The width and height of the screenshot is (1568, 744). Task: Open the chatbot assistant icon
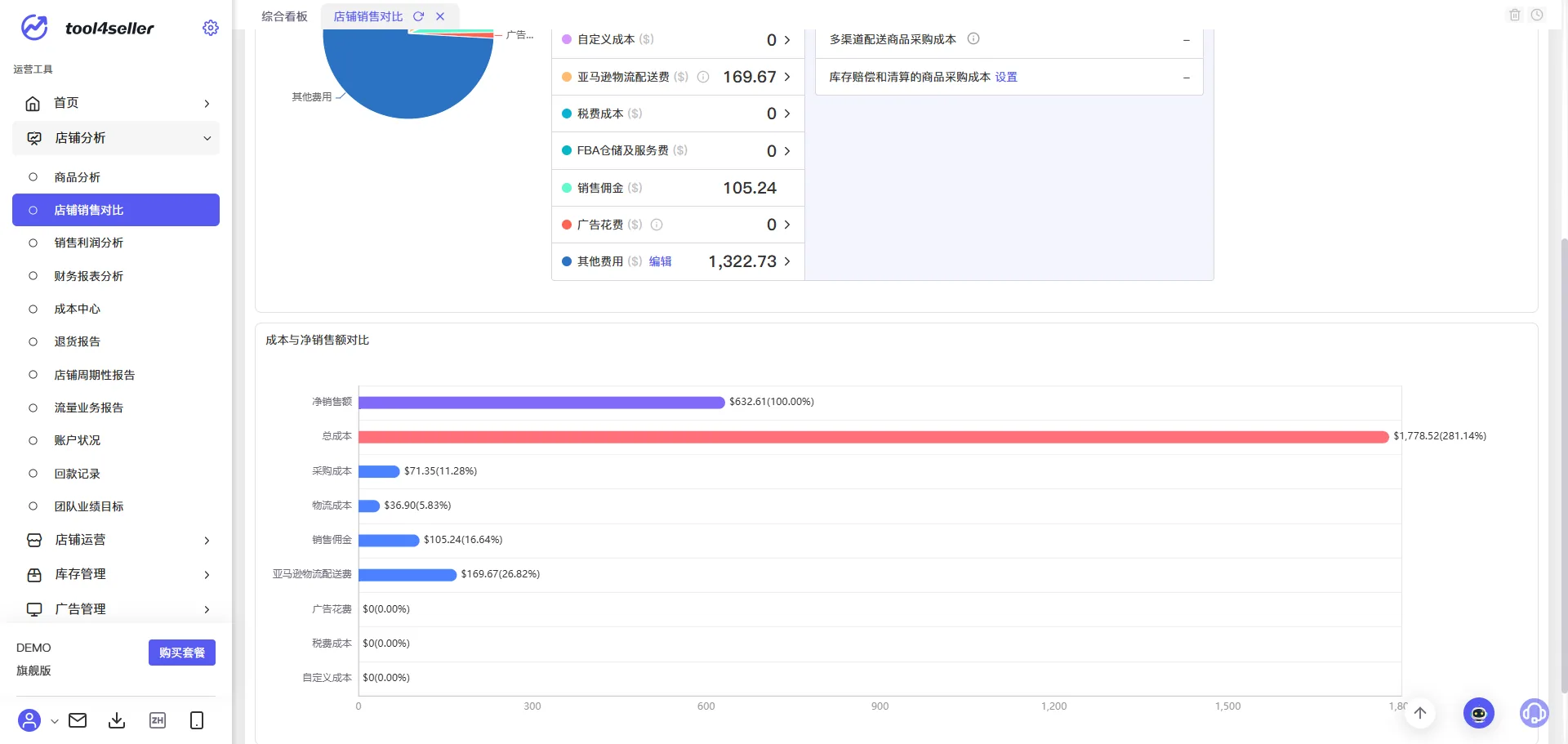coord(1479,713)
